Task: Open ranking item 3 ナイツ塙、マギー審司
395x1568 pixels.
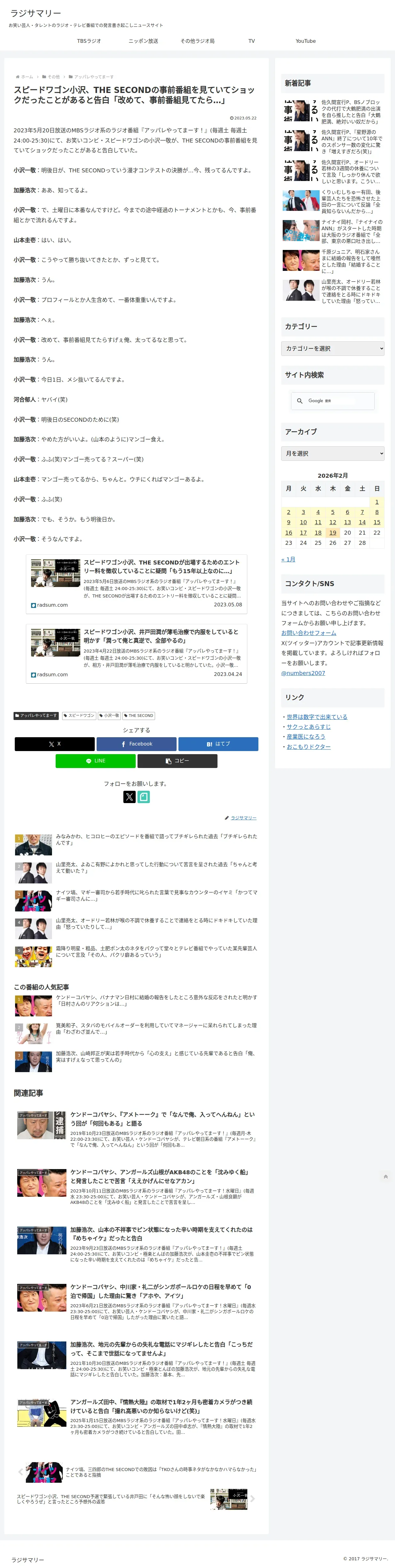Action: [x=136, y=900]
